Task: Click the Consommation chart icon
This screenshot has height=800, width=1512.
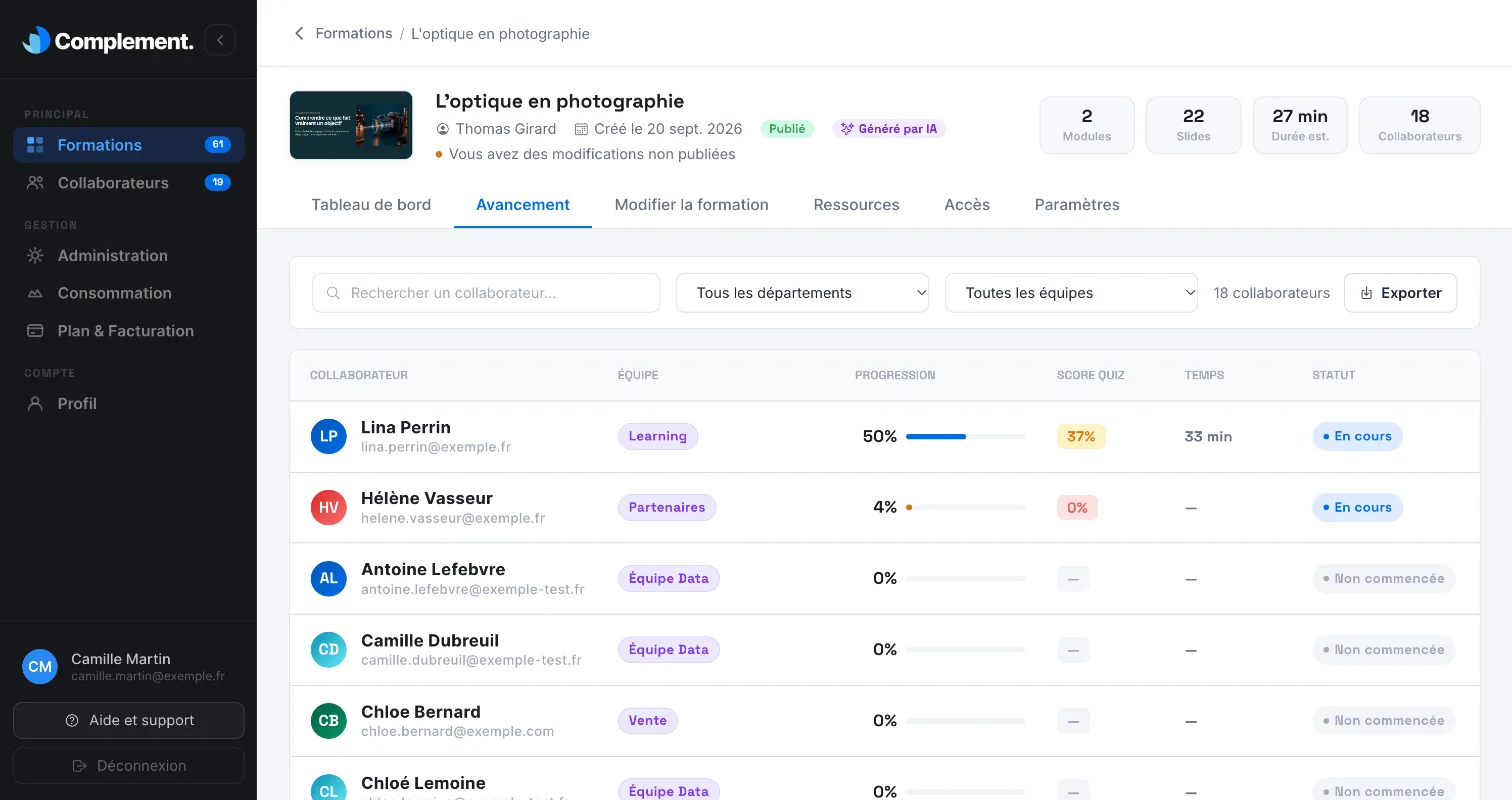Action: tap(35, 293)
